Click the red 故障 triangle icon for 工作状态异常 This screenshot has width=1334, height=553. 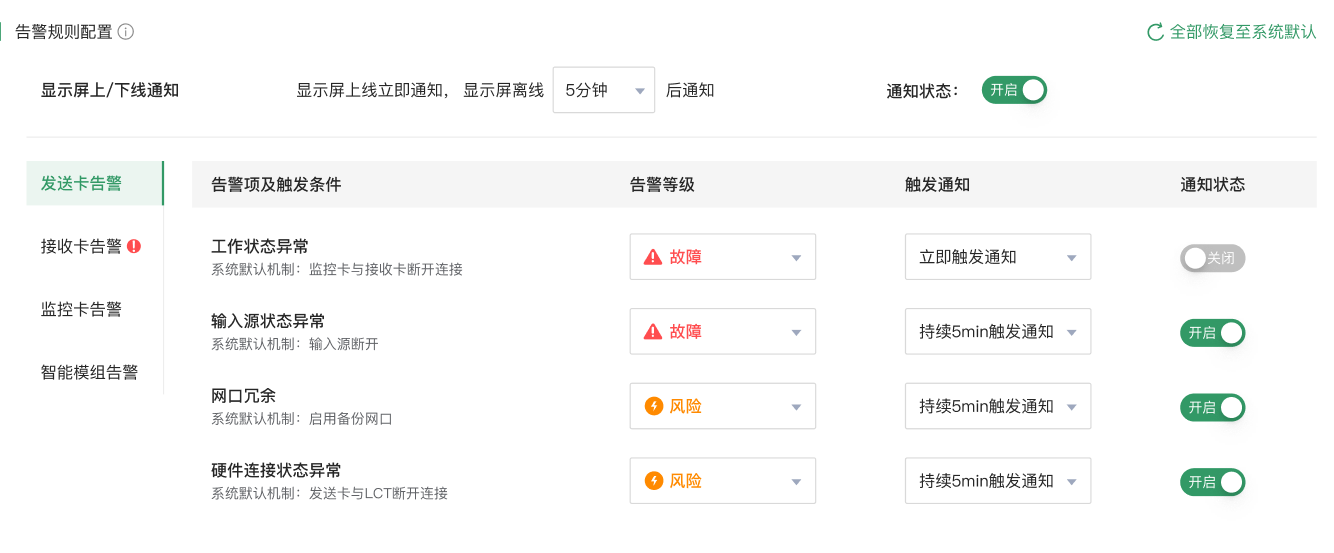click(653, 257)
